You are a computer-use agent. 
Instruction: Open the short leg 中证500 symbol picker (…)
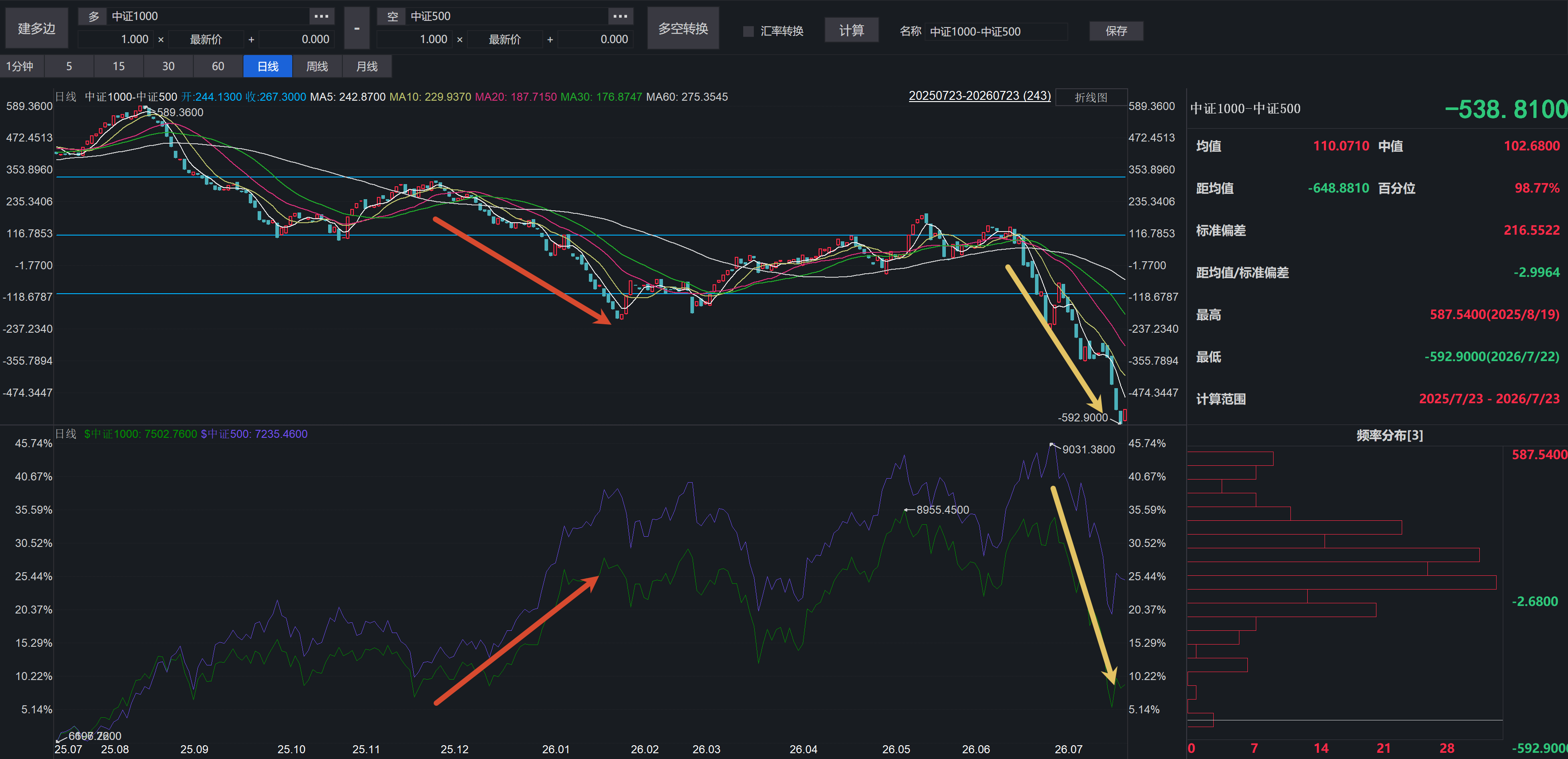(619, 16)
